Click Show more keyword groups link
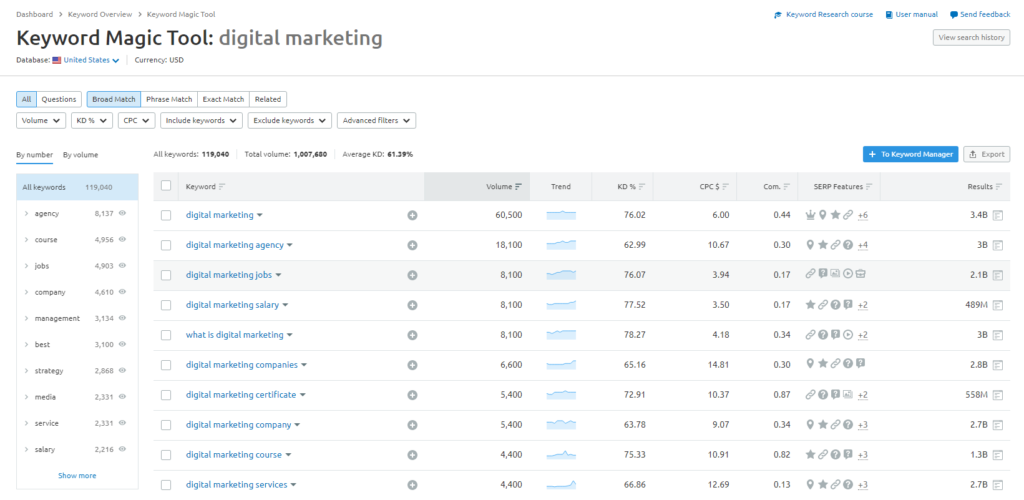 tap(77, 475)
